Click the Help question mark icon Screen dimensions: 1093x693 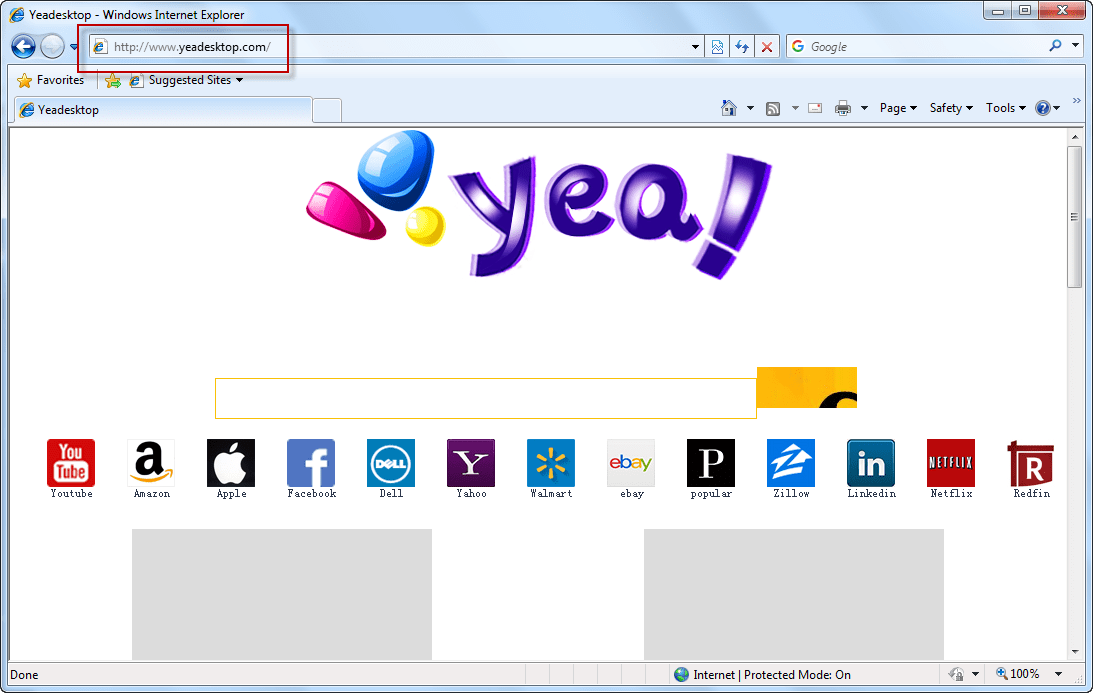point(1043,108)
